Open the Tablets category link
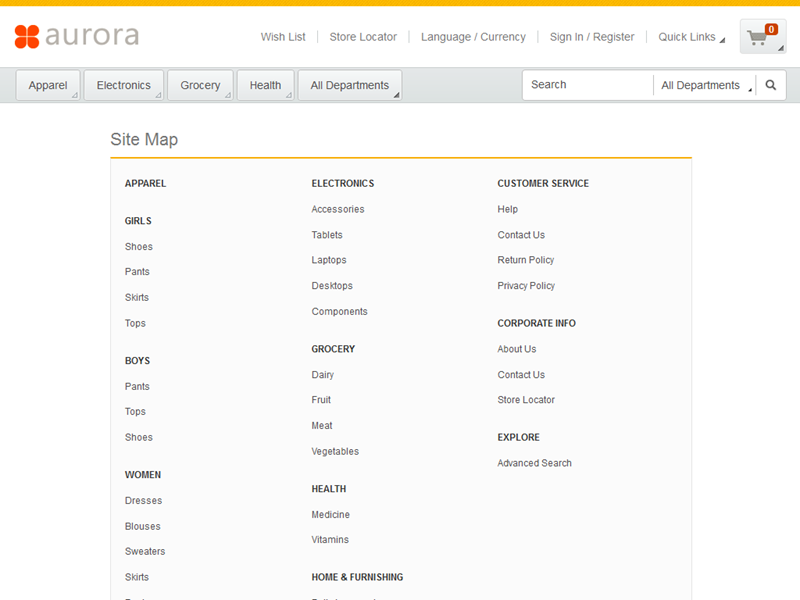The image size is (800, 600). [327, 235]
